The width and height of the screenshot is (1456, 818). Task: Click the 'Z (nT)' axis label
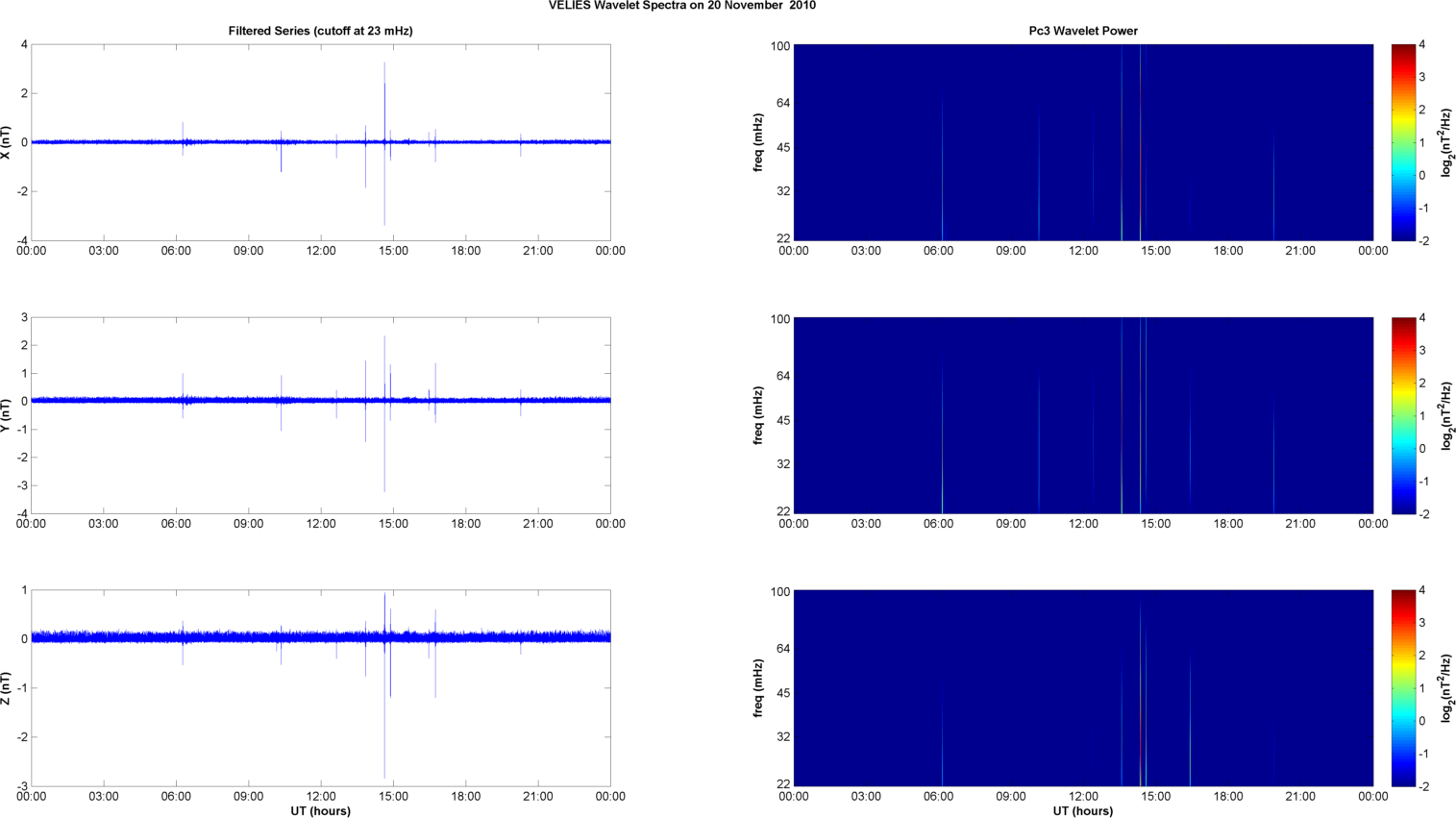[7, 688]
